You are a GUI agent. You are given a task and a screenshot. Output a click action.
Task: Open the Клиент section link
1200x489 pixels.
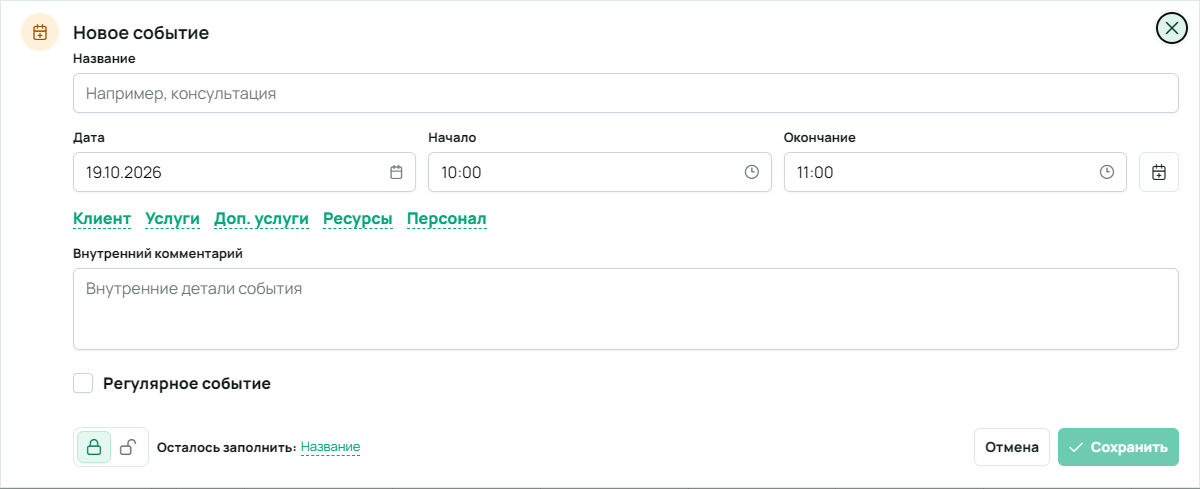102,219
